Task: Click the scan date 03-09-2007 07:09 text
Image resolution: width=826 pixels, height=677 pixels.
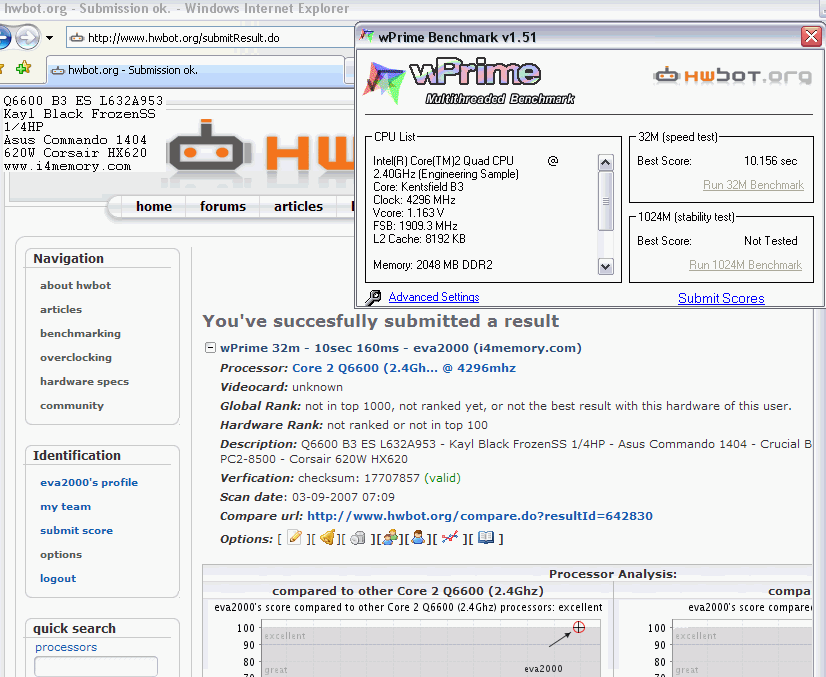Action: (x=343, y=497)
